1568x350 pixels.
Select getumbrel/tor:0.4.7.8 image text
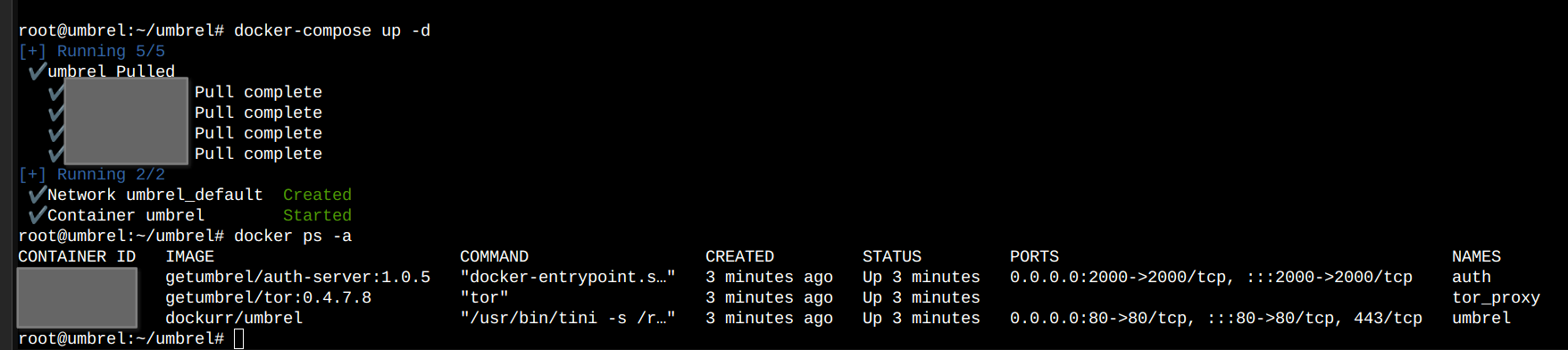[x=268, y=297]
